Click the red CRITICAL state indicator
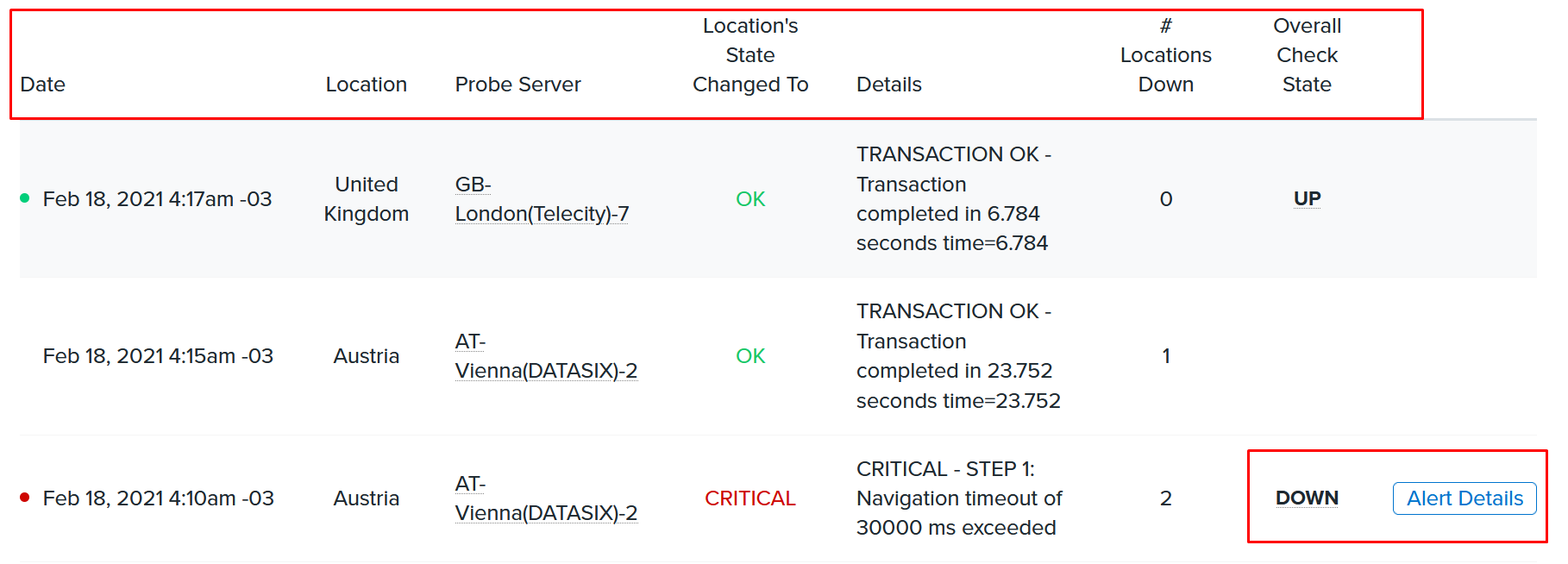The image size is (1568, 564). point(750,498)
